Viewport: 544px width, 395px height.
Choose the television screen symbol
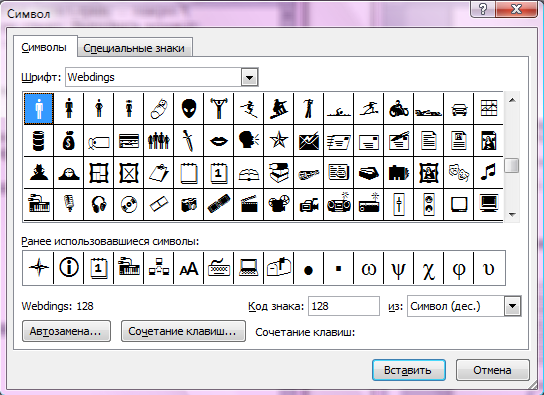pyautogui.click(x=459, y=204)
